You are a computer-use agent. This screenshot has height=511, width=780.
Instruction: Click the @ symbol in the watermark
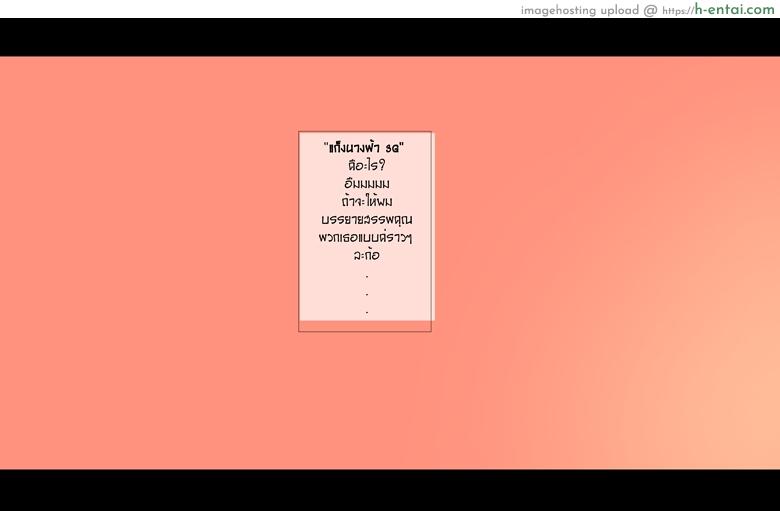pyautogui.click(x=651, y=10)
